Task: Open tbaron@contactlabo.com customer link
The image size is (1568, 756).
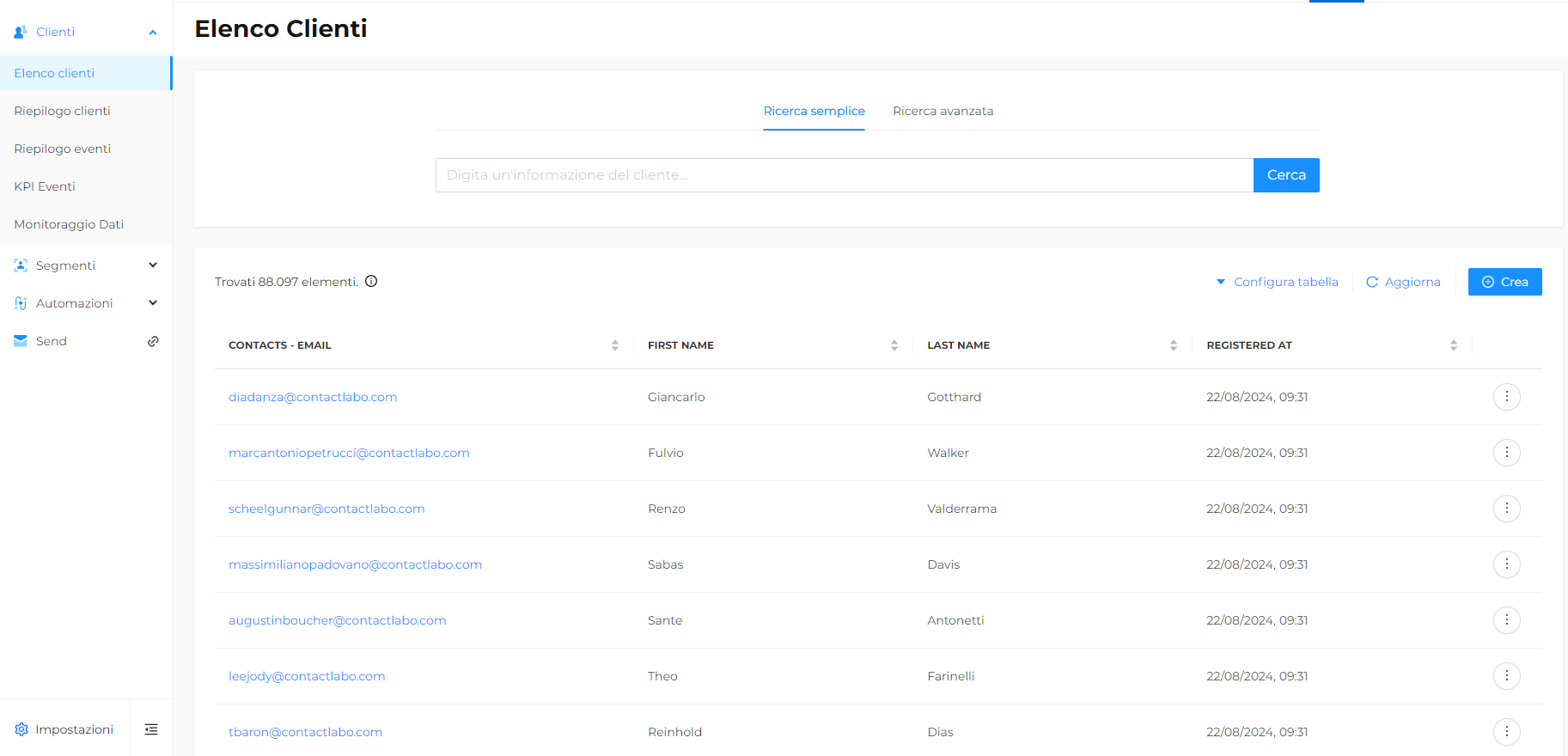Action: (305, 732)
